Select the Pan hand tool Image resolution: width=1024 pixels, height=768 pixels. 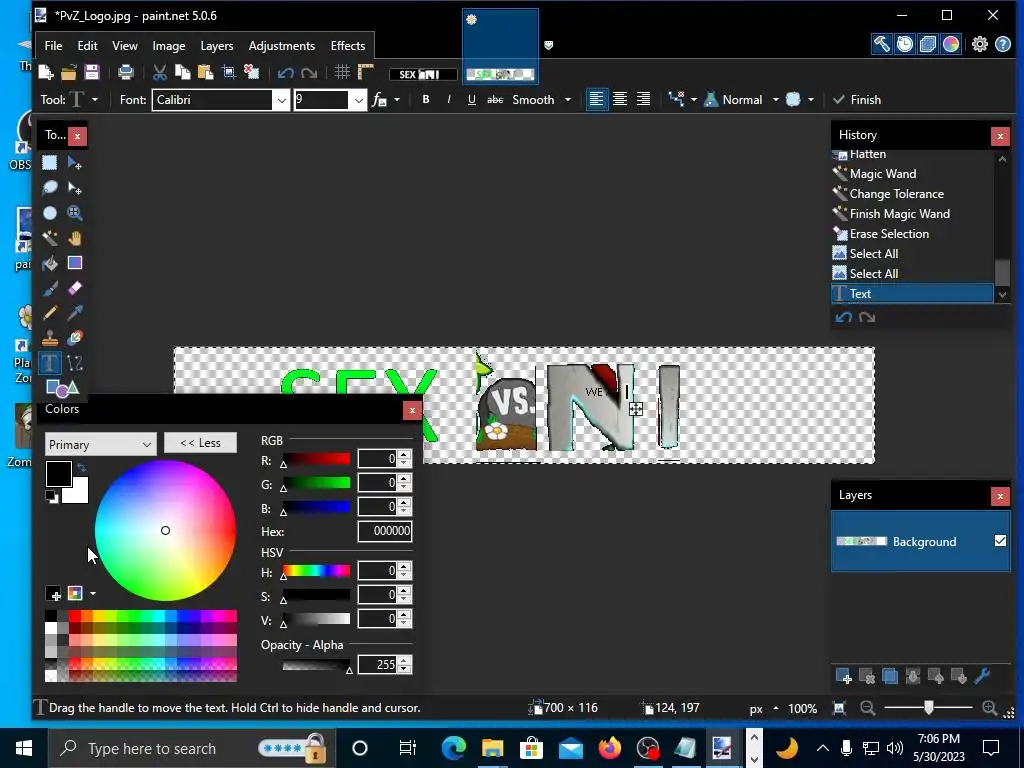coord(74,238)
